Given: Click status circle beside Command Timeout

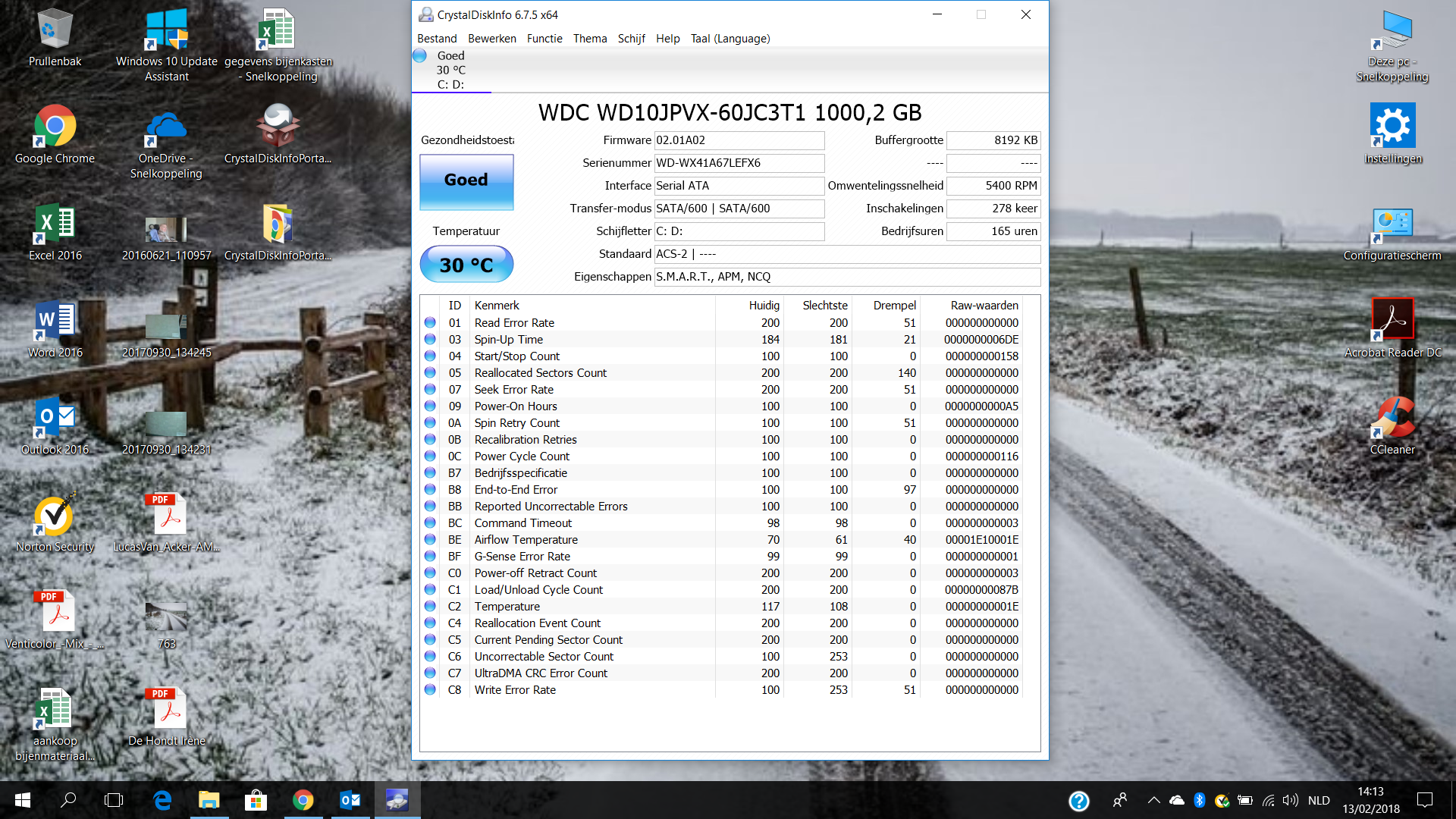Looking at the screenshot, I should (430, 523).
